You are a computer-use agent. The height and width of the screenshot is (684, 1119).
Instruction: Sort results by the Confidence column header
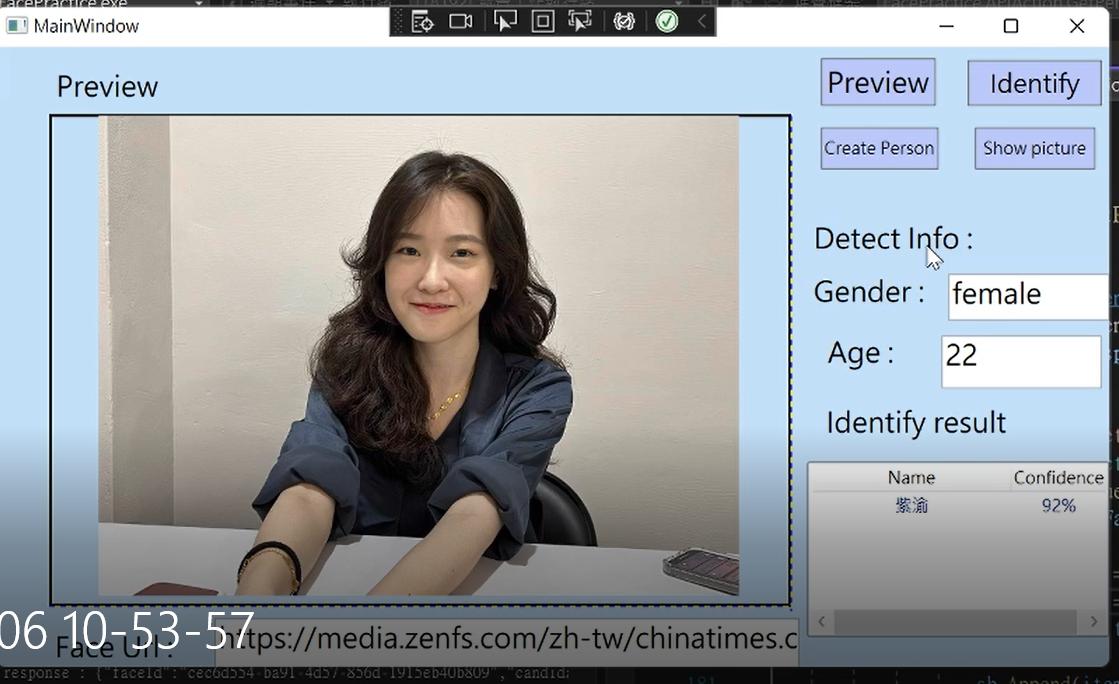tap(1058, 477)
